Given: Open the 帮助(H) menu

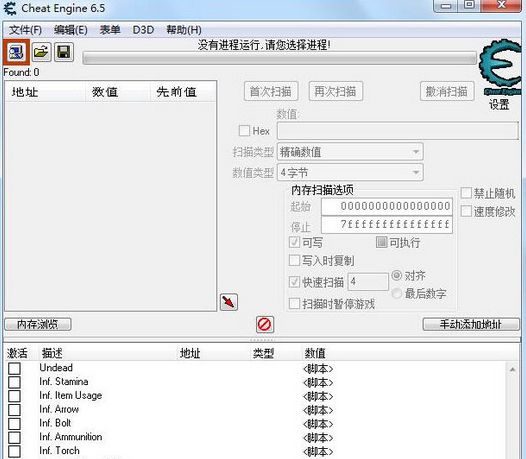Looking at the screenshot, I should (x=184, y=30).
